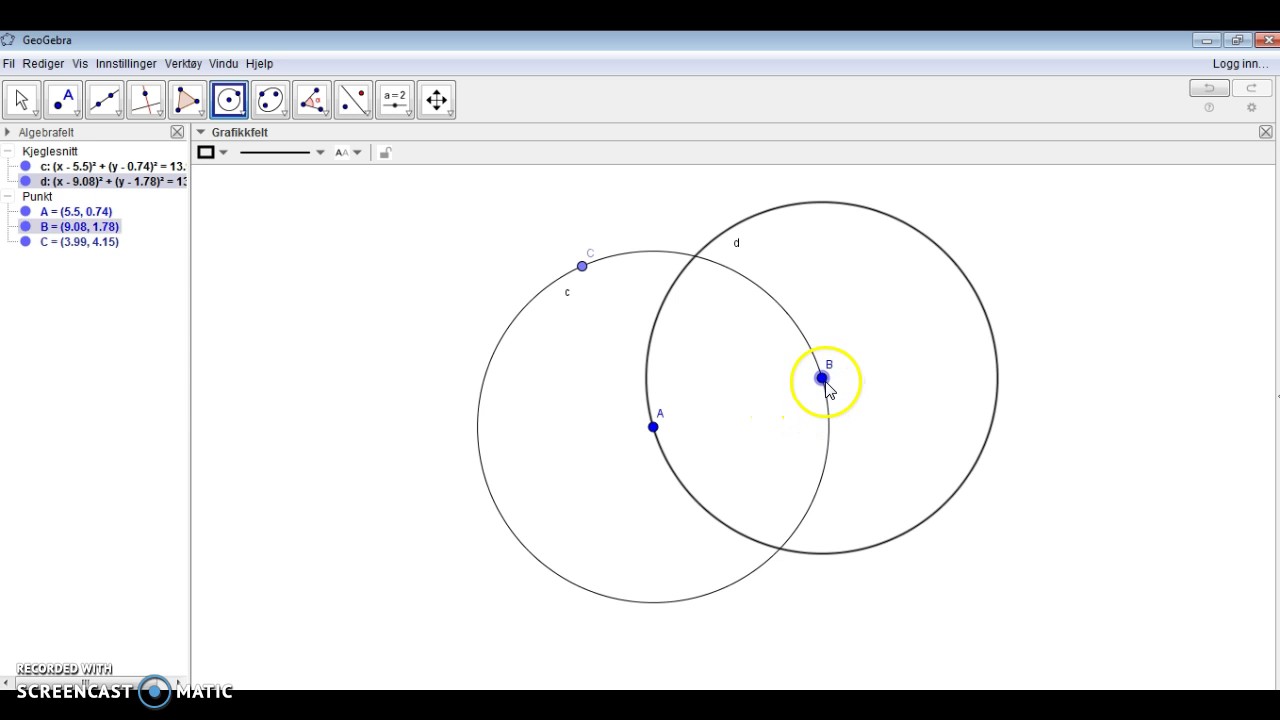
Task: Click point C on the canvas
Action: (x=582, y=266)
